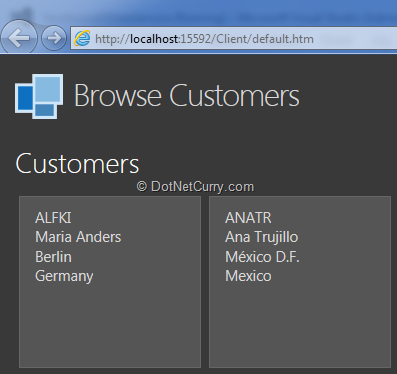
Task: Select the ALFKI customer id text
Action: 53,218
